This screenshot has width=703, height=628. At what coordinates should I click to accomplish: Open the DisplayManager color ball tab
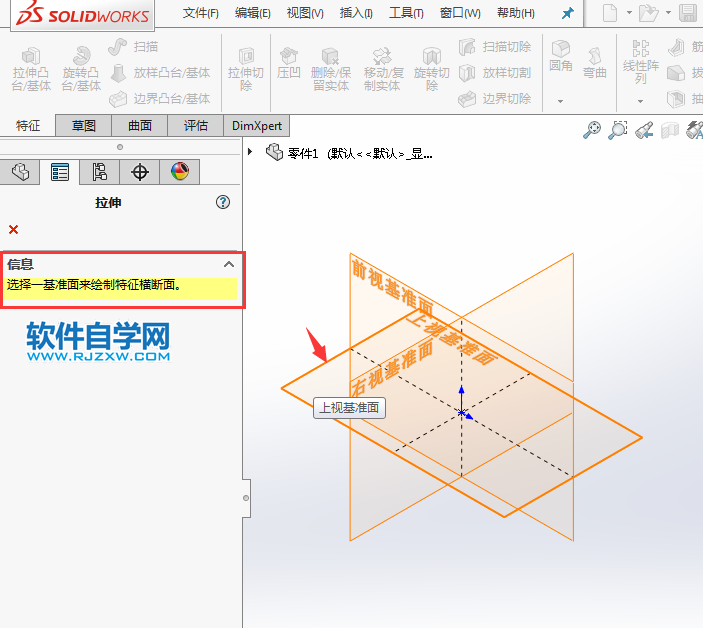tap(180, 171)
